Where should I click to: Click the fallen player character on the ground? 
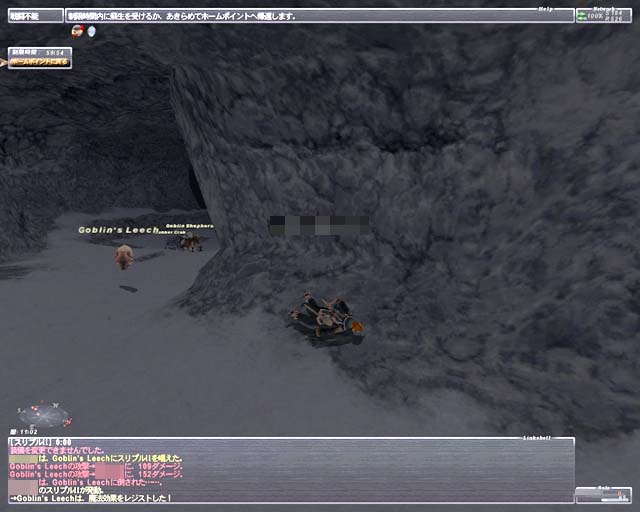pos(327,320)
